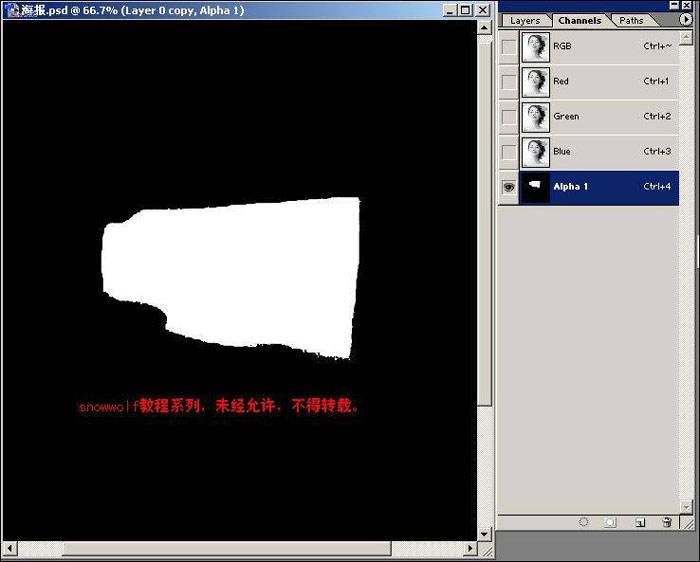Click the Alpha 1 channel thumbnail
The image size is (700, 562).
(536, 187)
